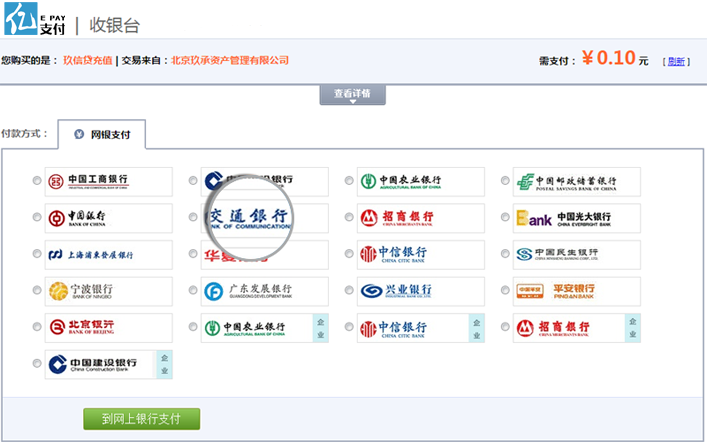707x442 pixels.
Task: Select radio button for 企业 招商银行
Action: pos(505,327)
